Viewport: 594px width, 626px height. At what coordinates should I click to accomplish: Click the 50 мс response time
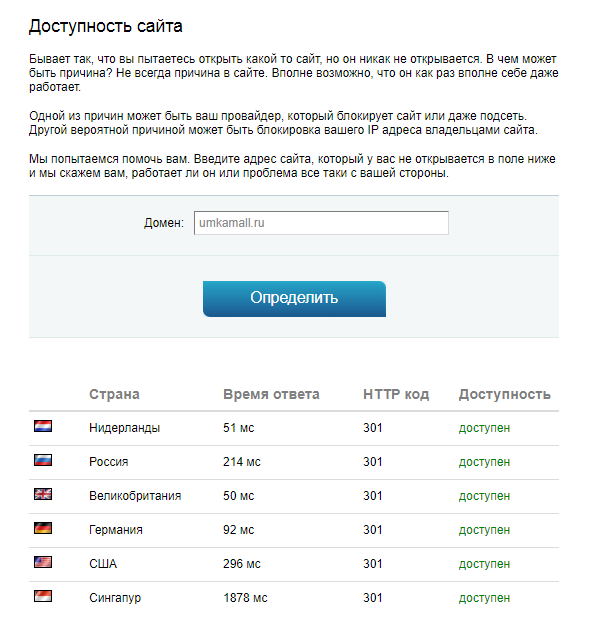coord(239,495)
